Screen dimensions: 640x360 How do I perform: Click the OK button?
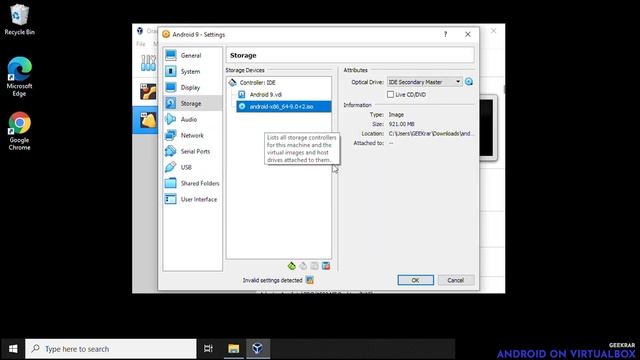pyautogui.click(x=416, y=280)
